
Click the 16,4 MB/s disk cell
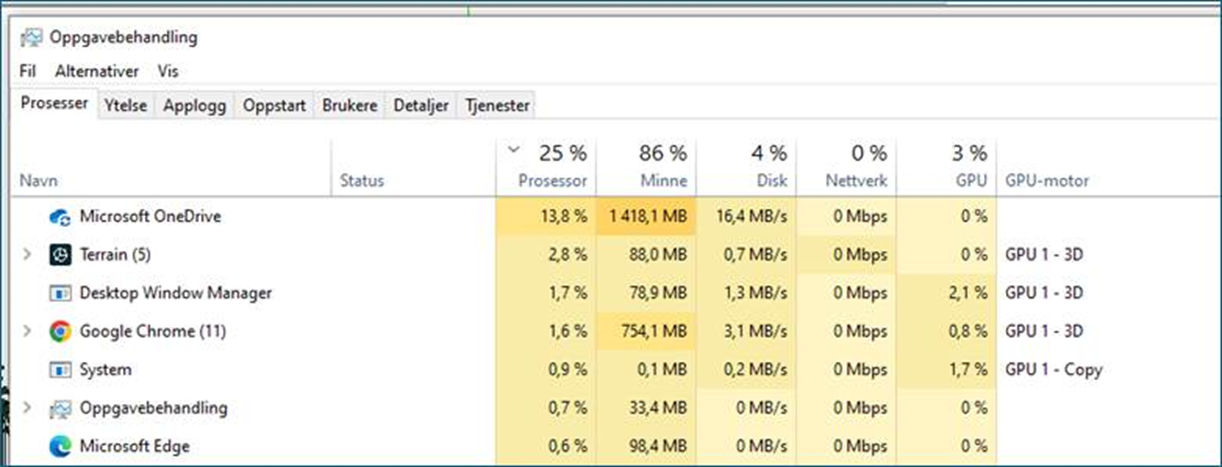click(x=748, y=217)
